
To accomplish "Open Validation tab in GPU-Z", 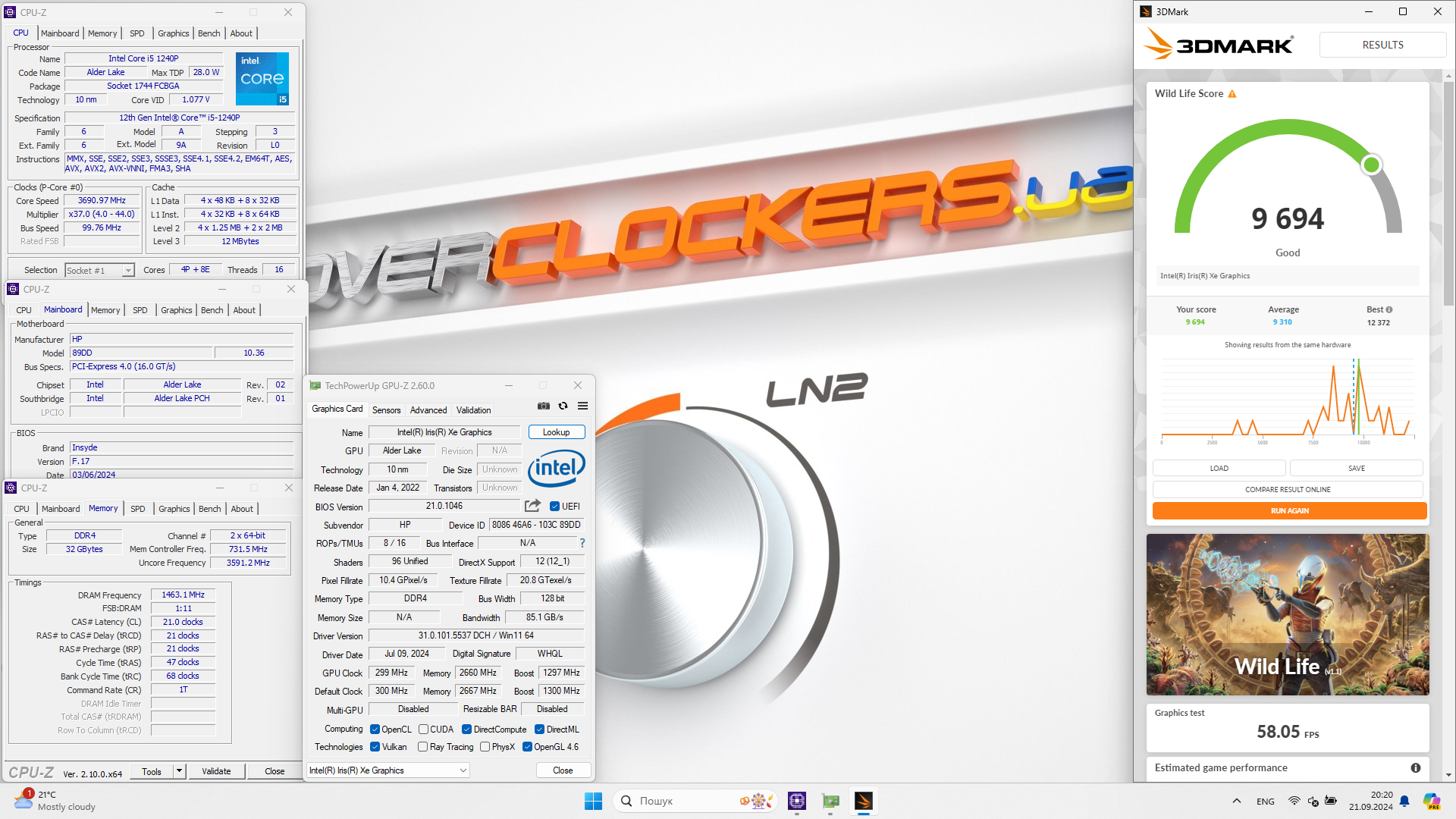I will (x=473, y=410).
